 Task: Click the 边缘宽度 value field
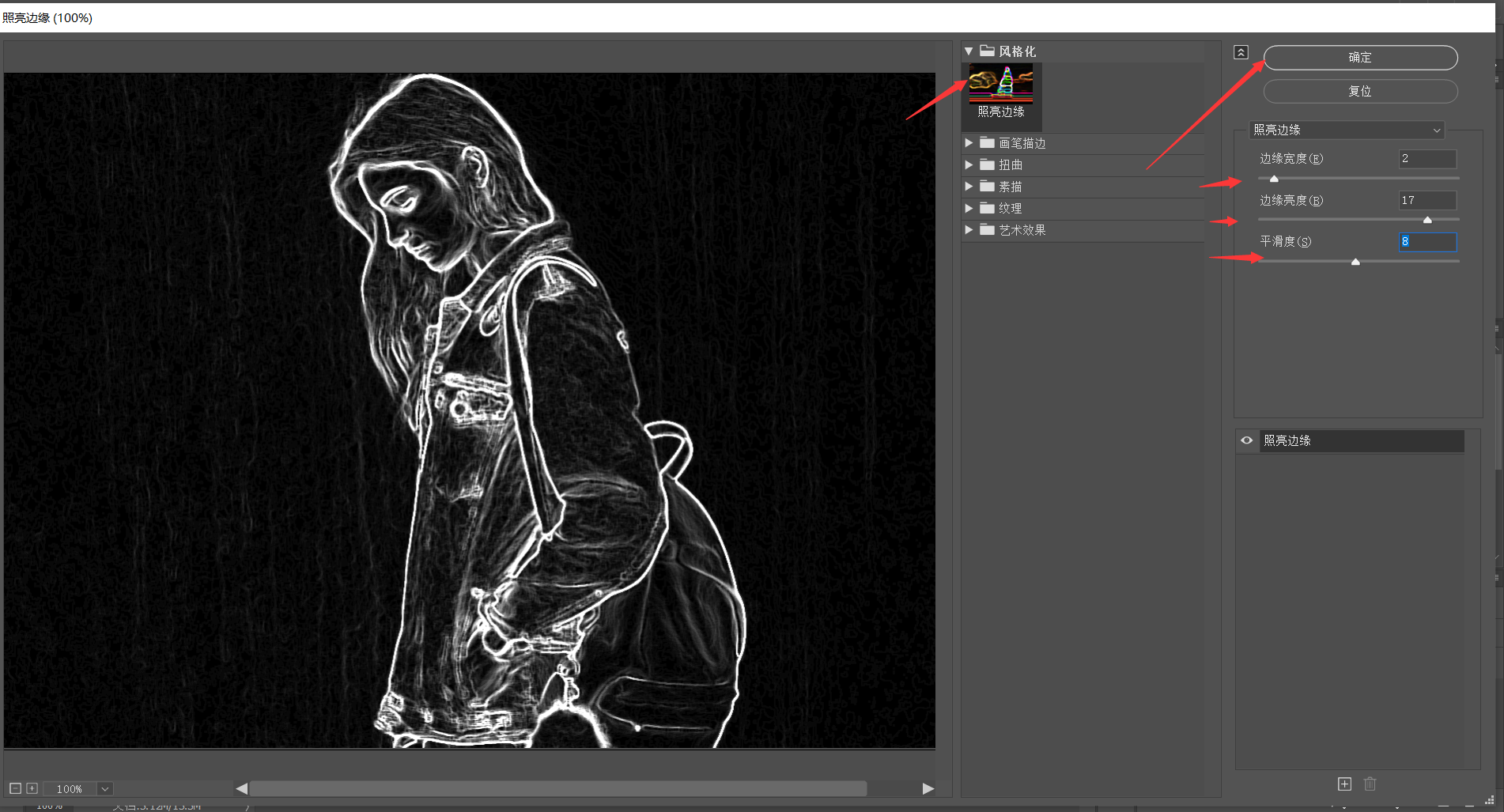click(x=1427, y=159)
